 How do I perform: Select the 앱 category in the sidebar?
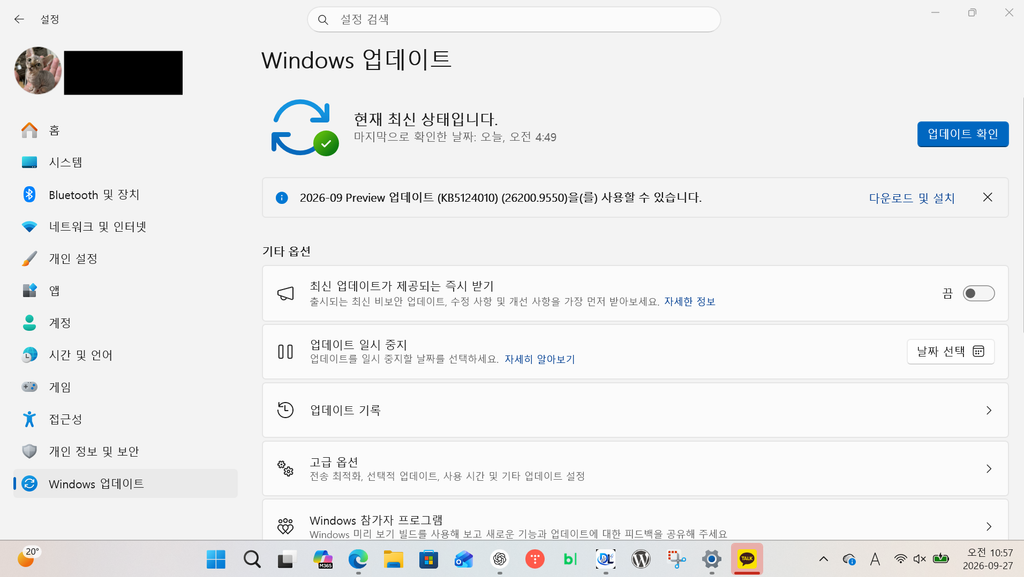[x=124, y=290]
